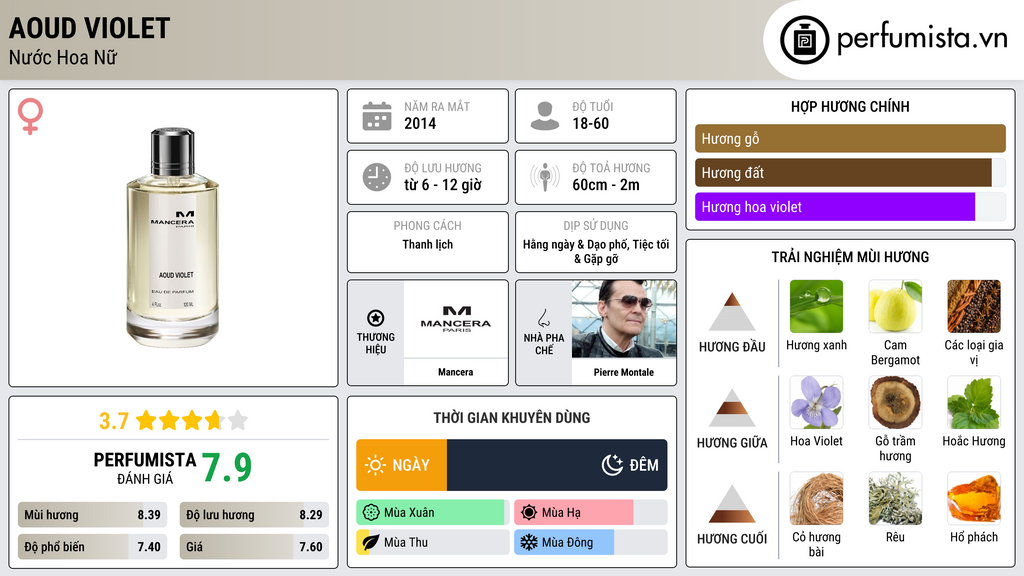
Task: Click the perfumista.vn logo icon
Action: tap(804, 40)
